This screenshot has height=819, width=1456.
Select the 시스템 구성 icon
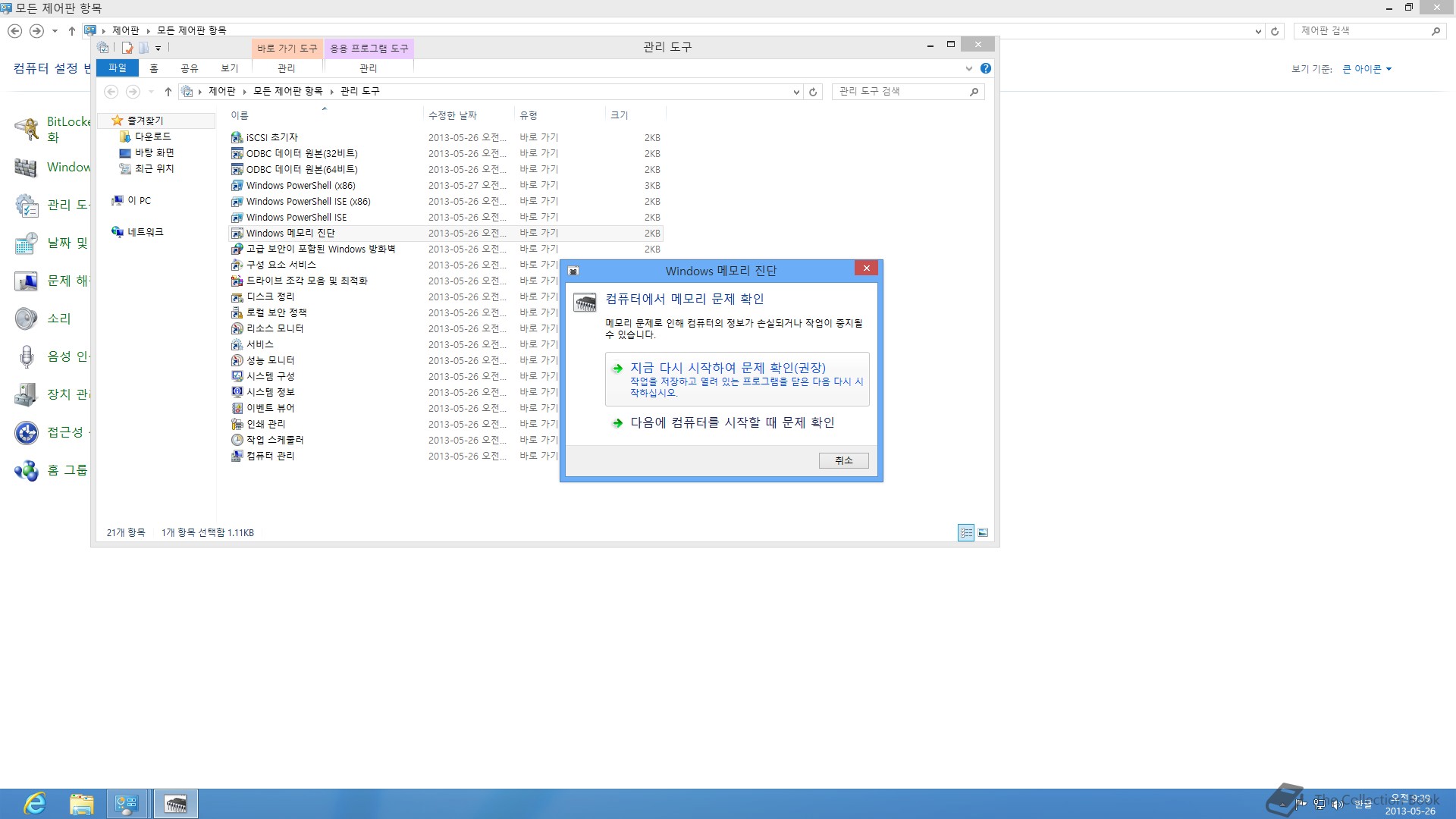[x=237, y=376]
